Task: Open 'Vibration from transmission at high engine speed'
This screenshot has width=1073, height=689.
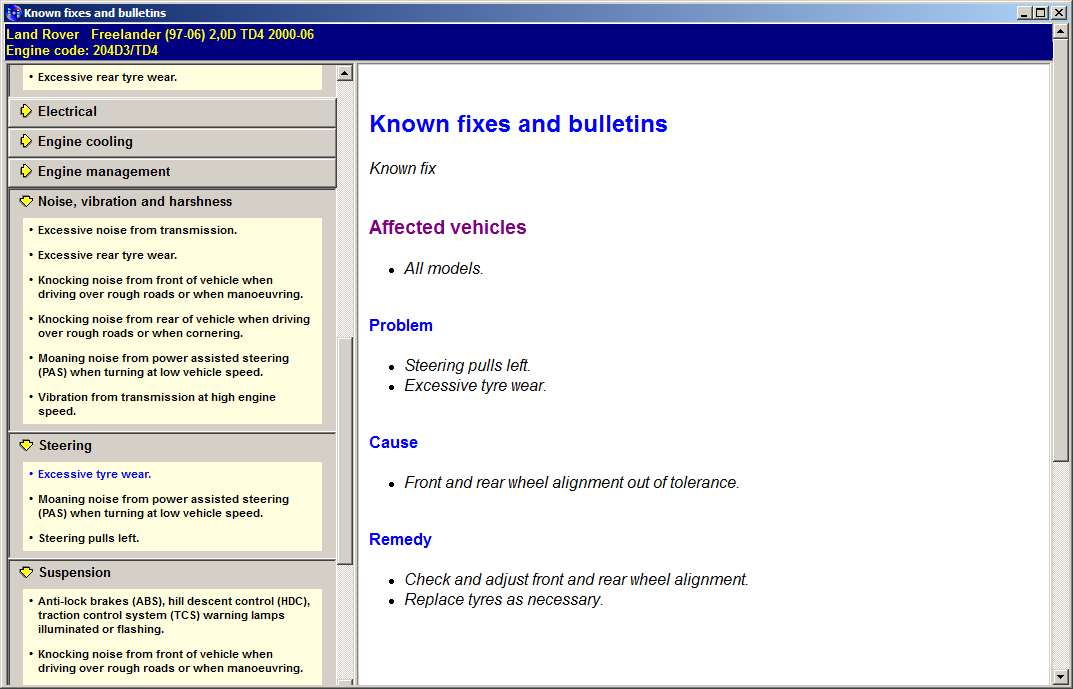Action: [x=157, y=404]
